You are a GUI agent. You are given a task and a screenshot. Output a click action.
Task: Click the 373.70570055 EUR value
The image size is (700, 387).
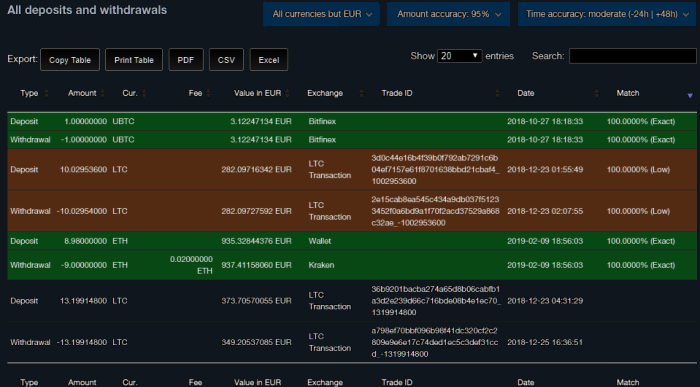256,301
